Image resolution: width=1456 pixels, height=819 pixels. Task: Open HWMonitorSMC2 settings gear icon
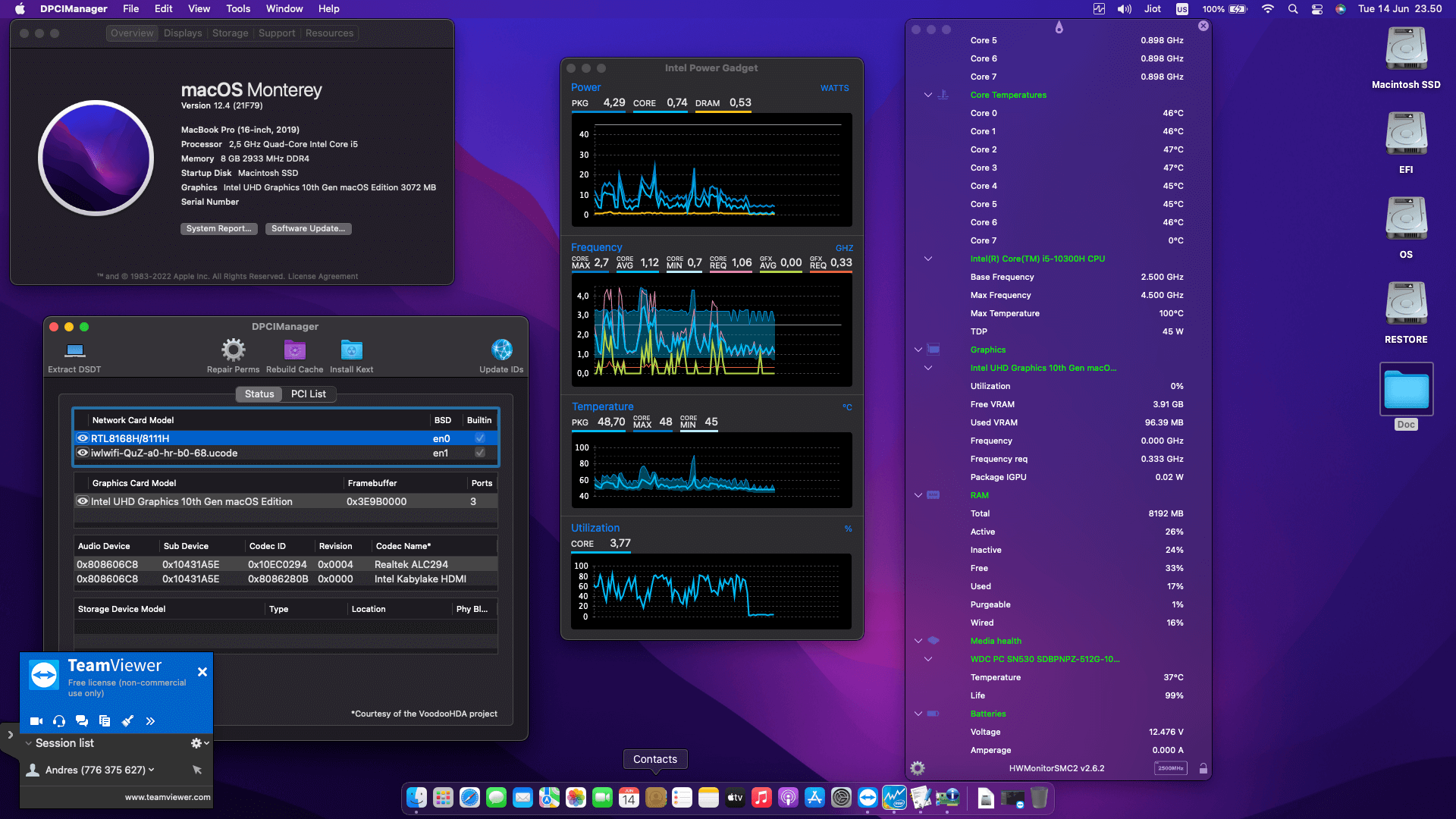click(918, 768)
